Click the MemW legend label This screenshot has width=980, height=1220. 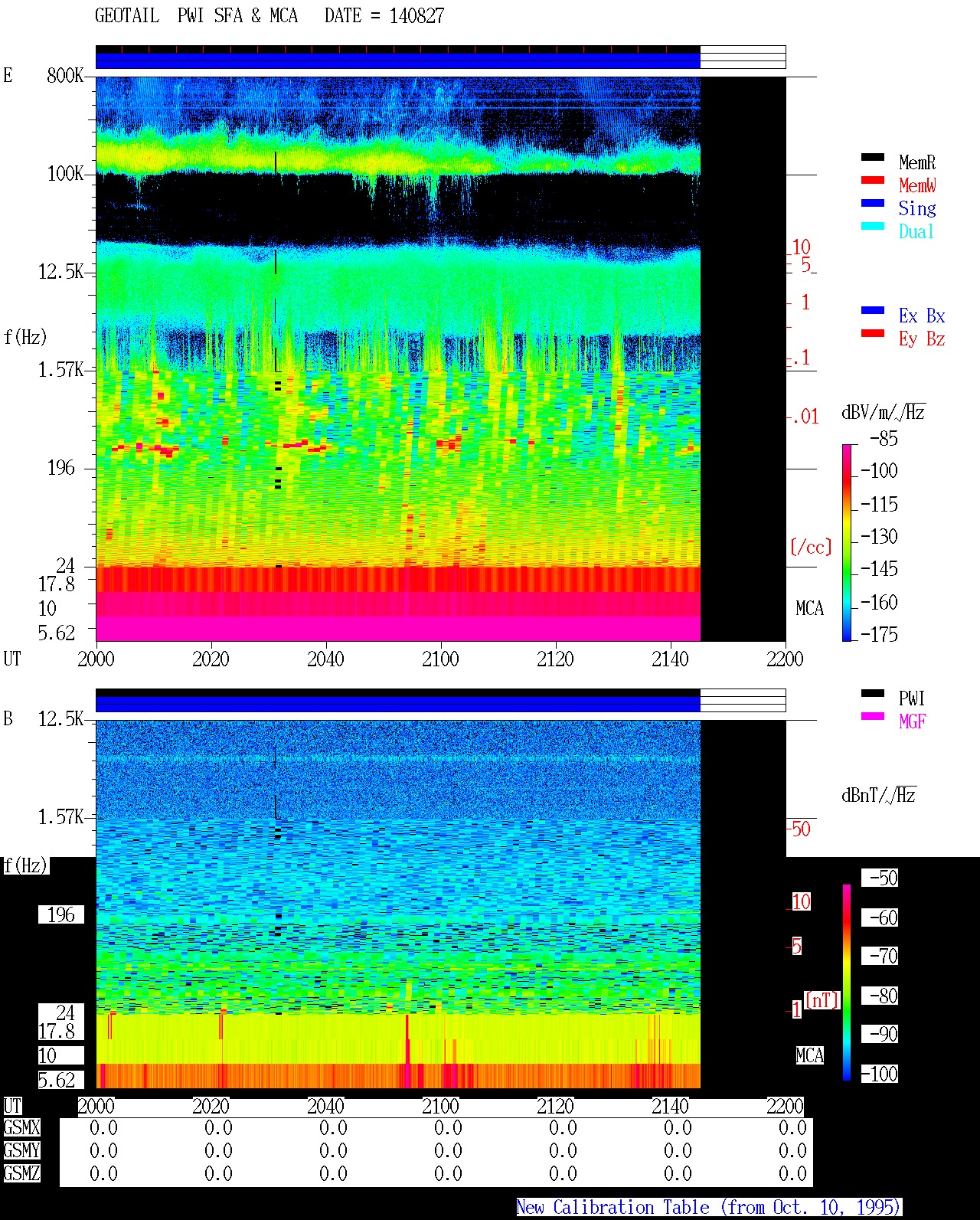917,185
